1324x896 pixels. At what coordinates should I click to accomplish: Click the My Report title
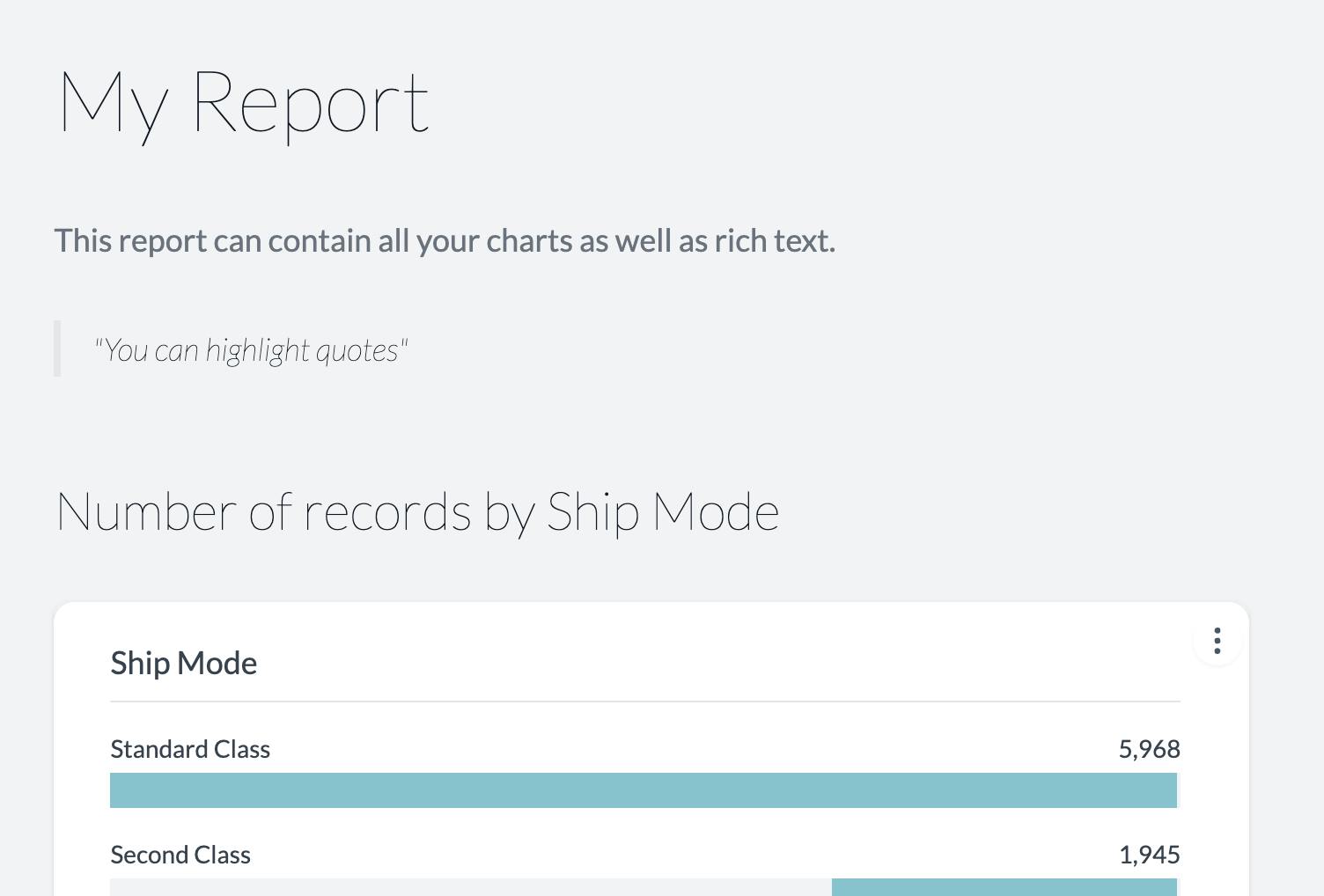click(x=244, y=104)
